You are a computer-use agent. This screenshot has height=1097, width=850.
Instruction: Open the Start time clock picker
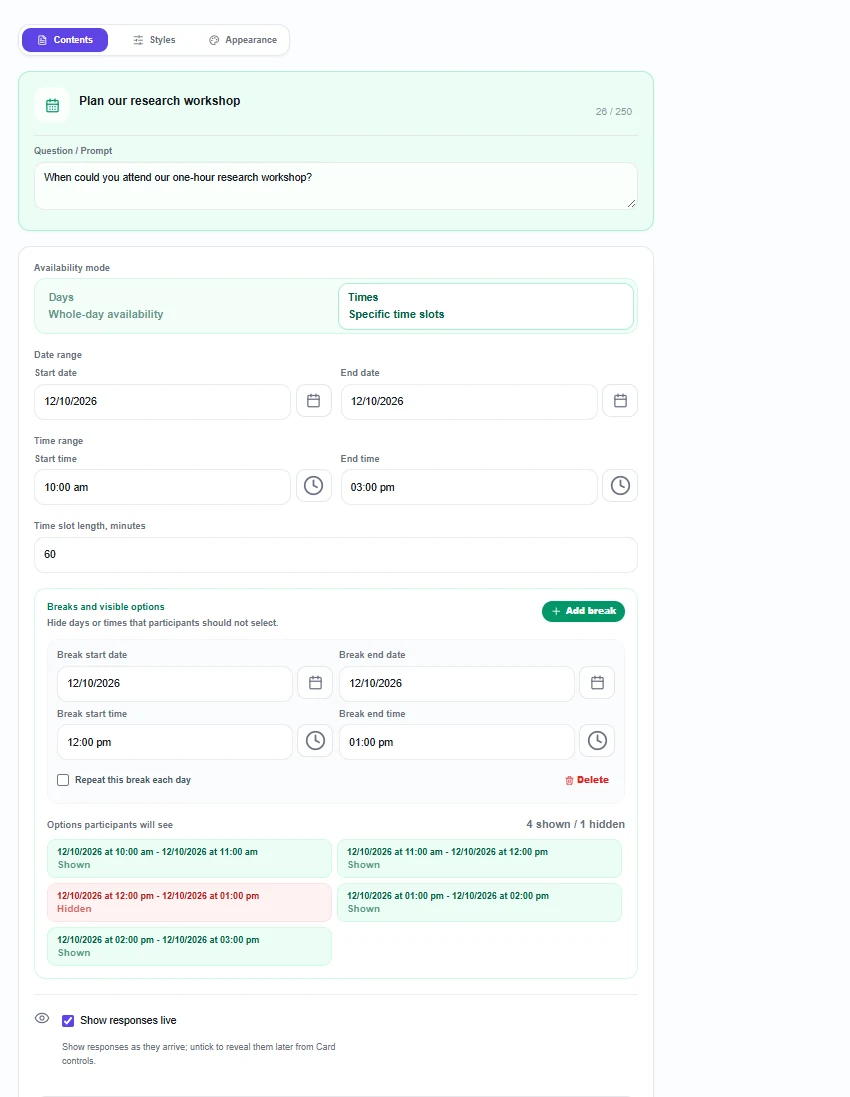[x=313, y=486]
